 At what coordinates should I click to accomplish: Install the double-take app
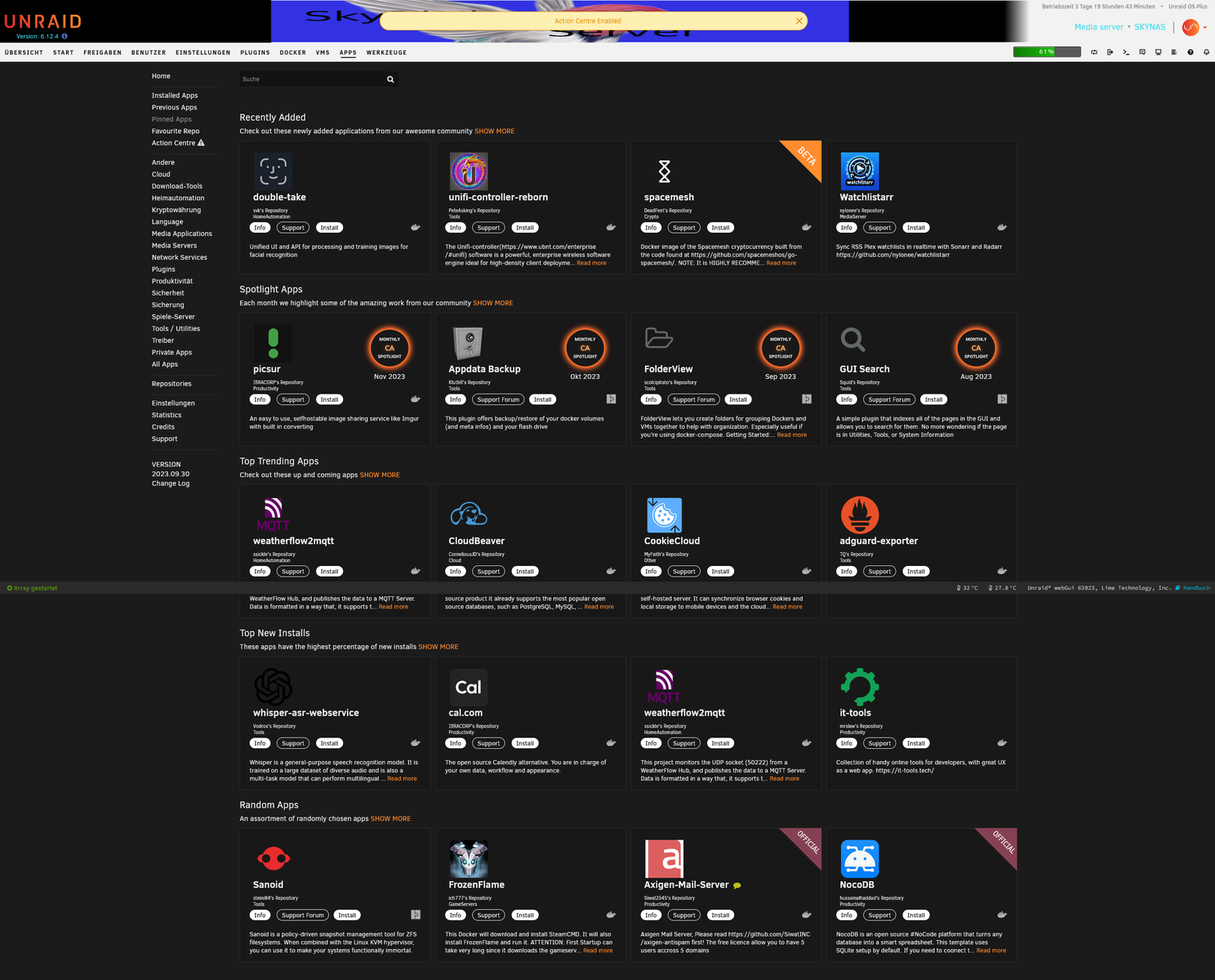click(x=329, y=228)
